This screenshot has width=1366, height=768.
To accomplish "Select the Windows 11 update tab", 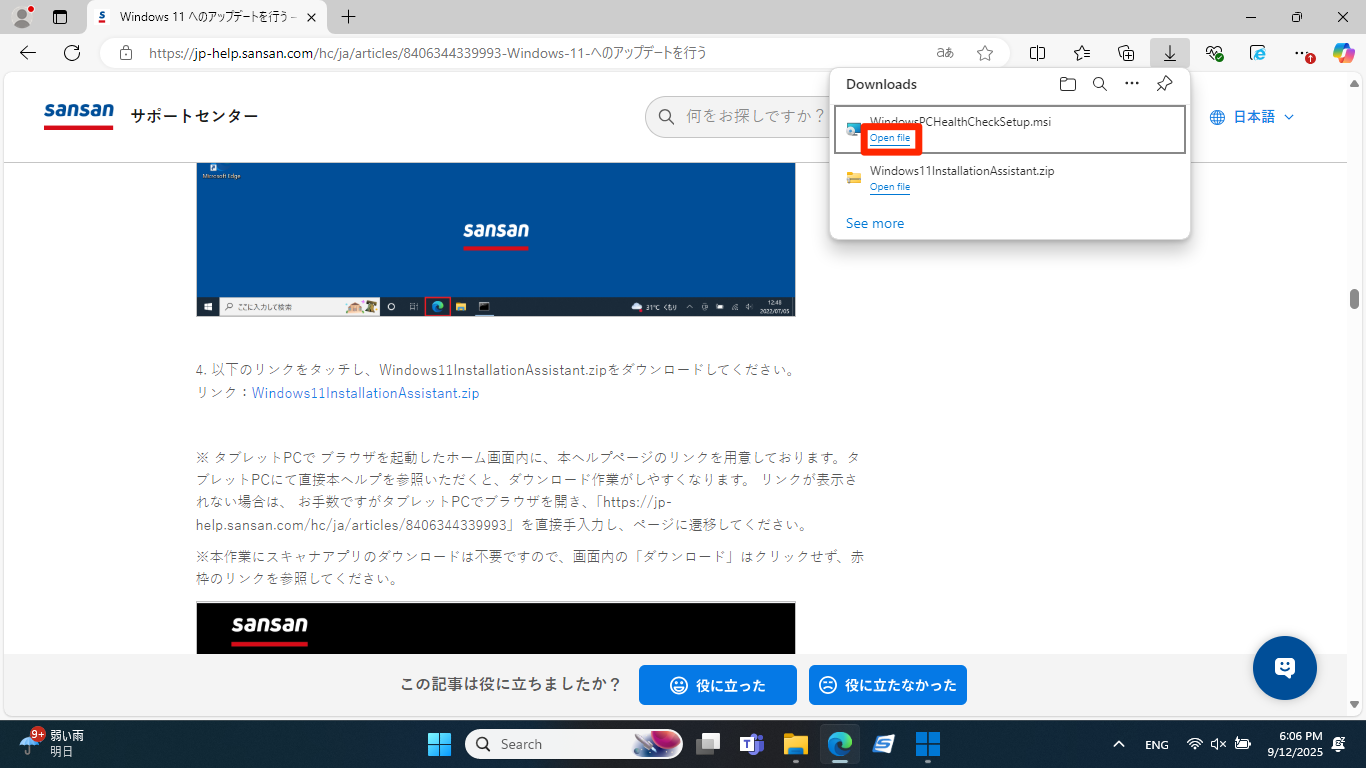I will pyautogui.click(x=205, y=17).
